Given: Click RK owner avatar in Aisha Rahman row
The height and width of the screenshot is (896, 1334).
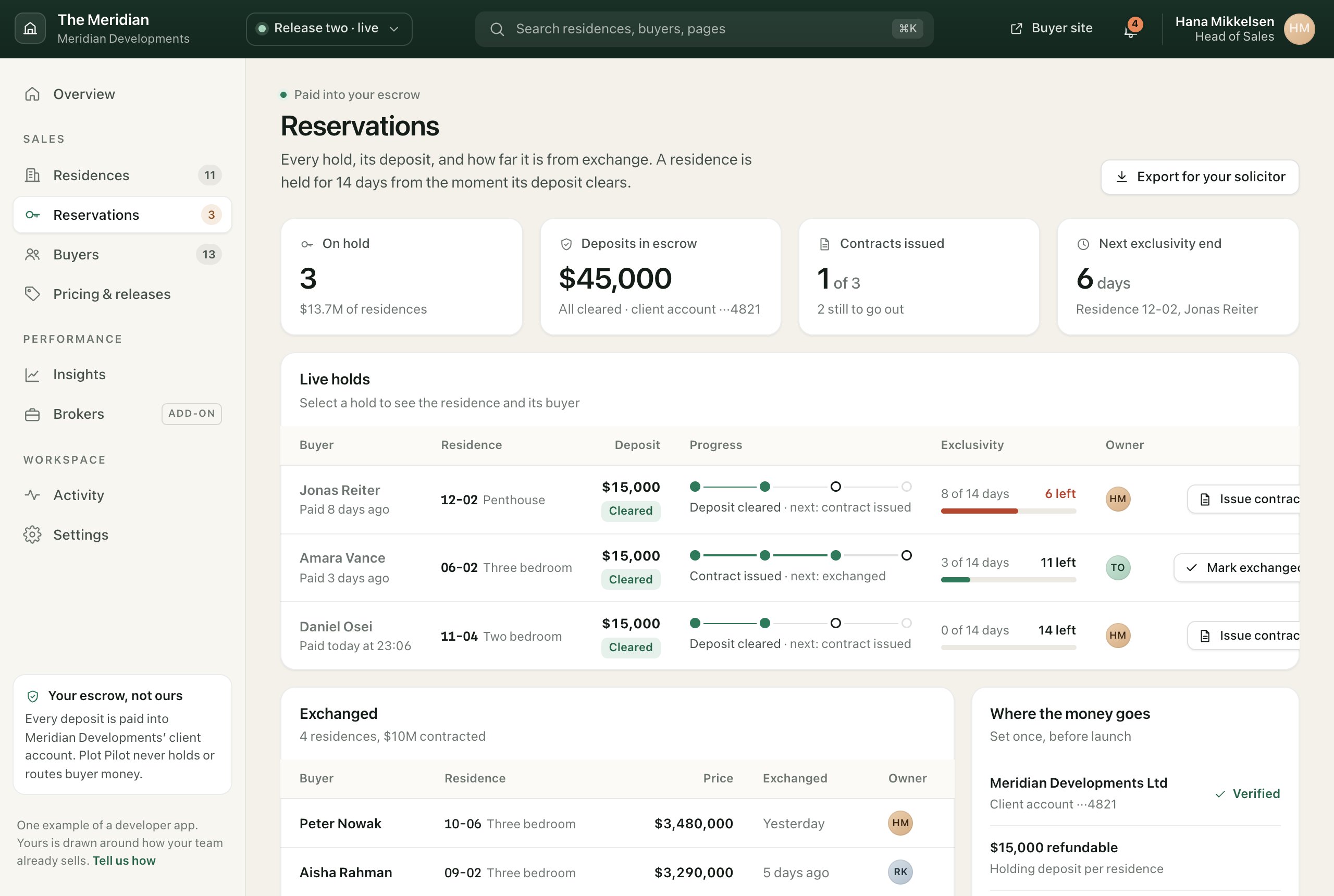Looking at the screenshot, I should pos(900,872).
